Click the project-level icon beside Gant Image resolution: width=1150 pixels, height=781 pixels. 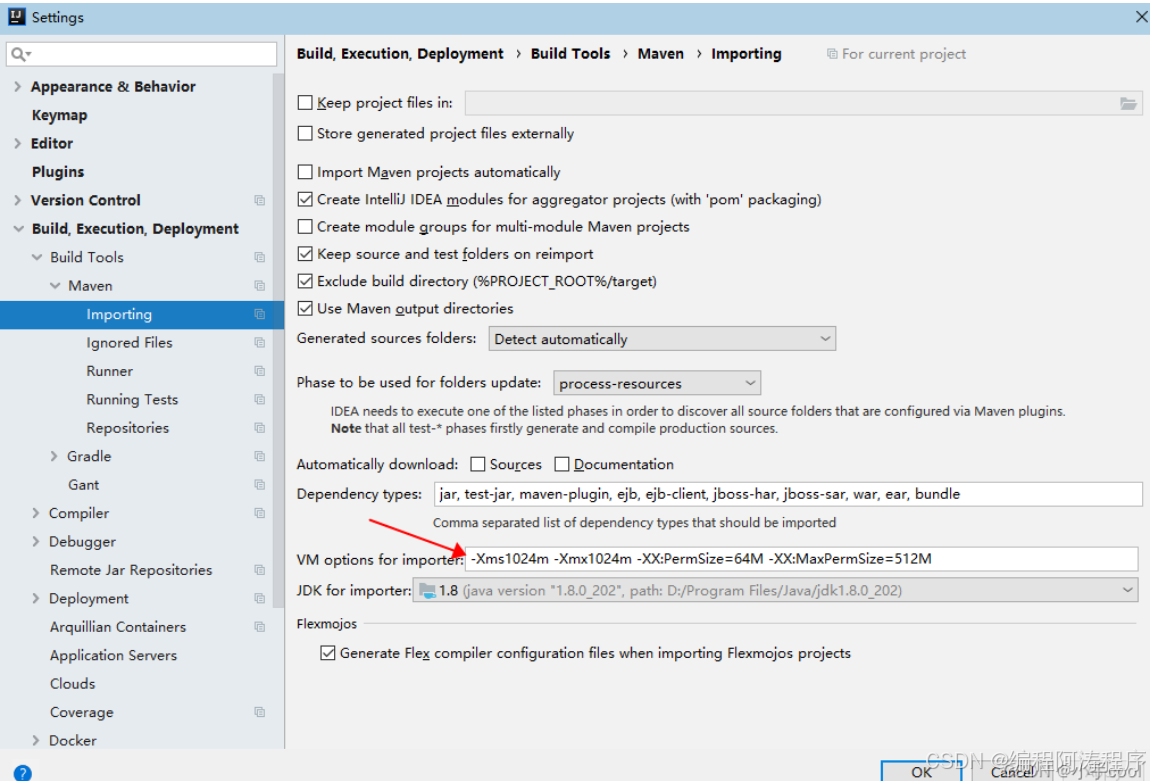tap(260, 484)
